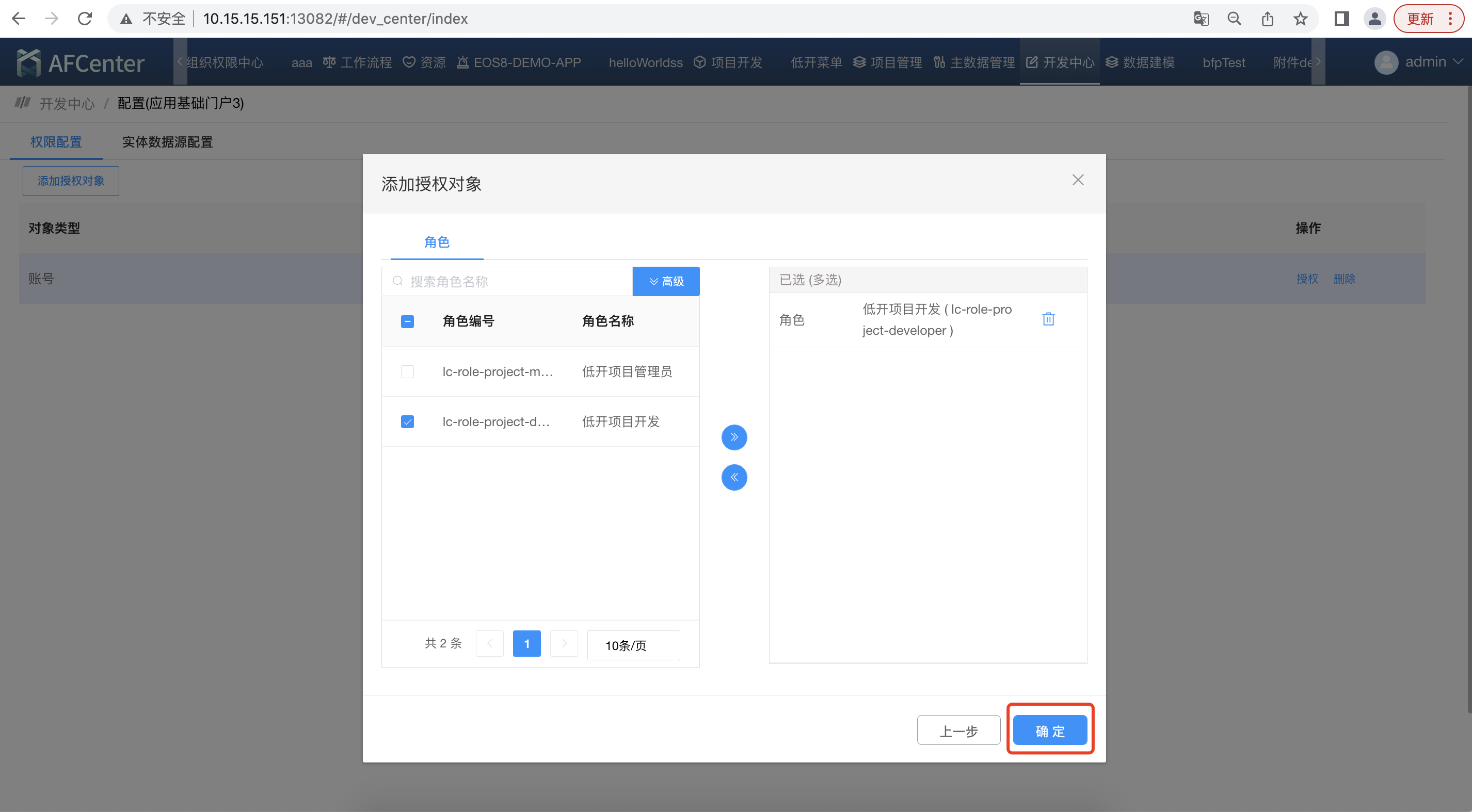Image resolution: width=1472 pixels, height=812 pixels.
Task: Check the 低开项目管理员 row checkbox
Action: [x=407, y=372]
